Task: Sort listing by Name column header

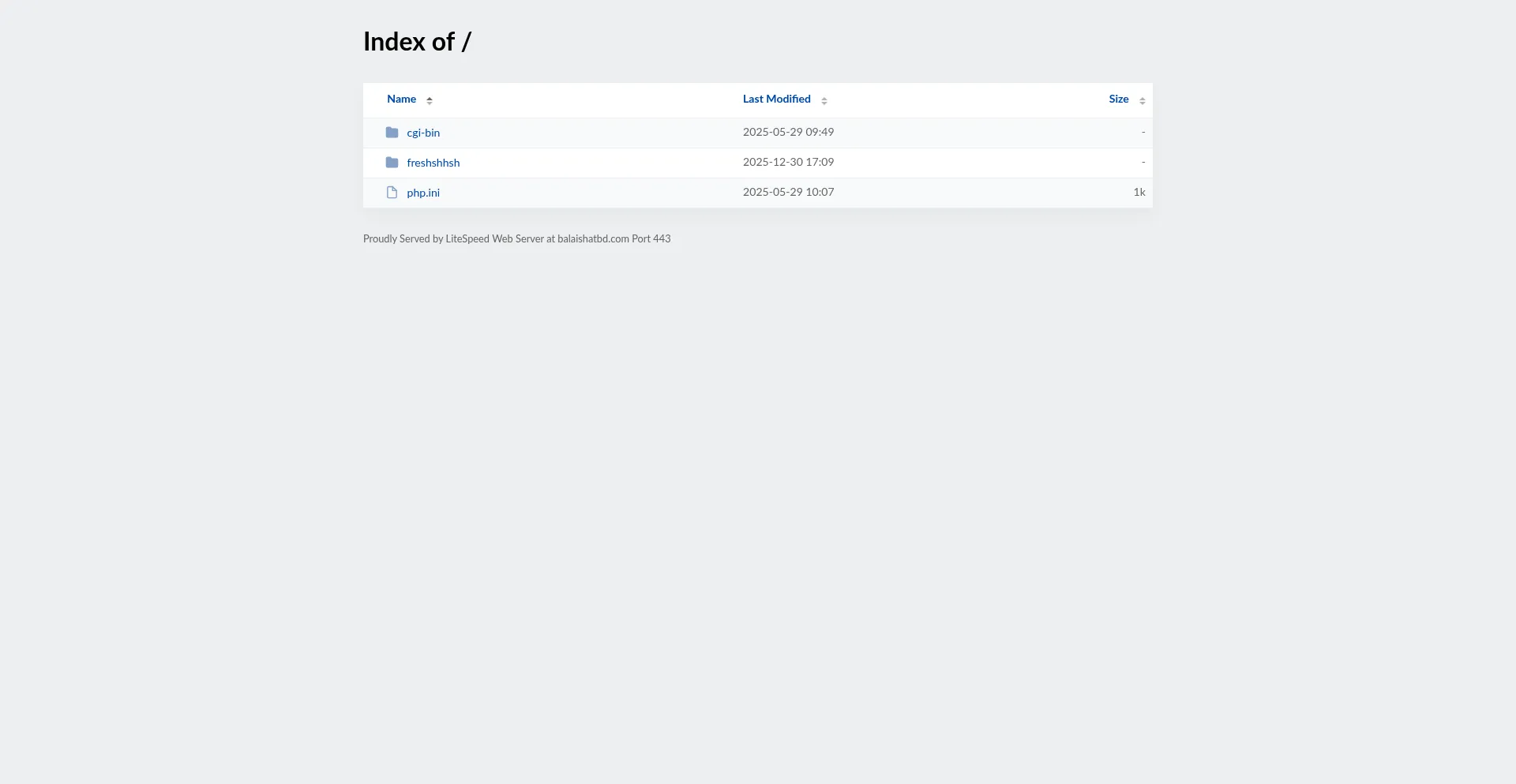Action: pos(401,99)
